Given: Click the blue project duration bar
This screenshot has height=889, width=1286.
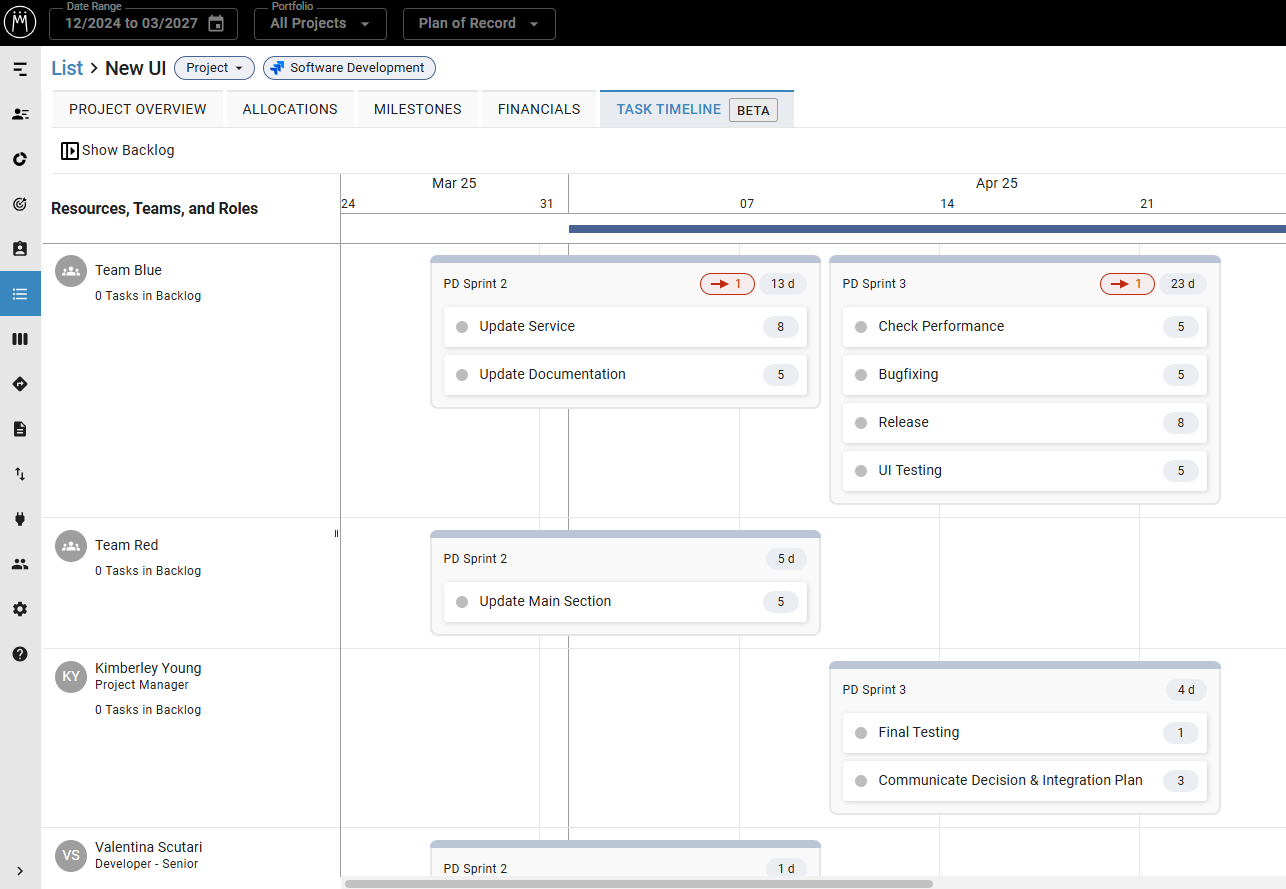Looking at the screenshot, I should (x=927, y=229).
